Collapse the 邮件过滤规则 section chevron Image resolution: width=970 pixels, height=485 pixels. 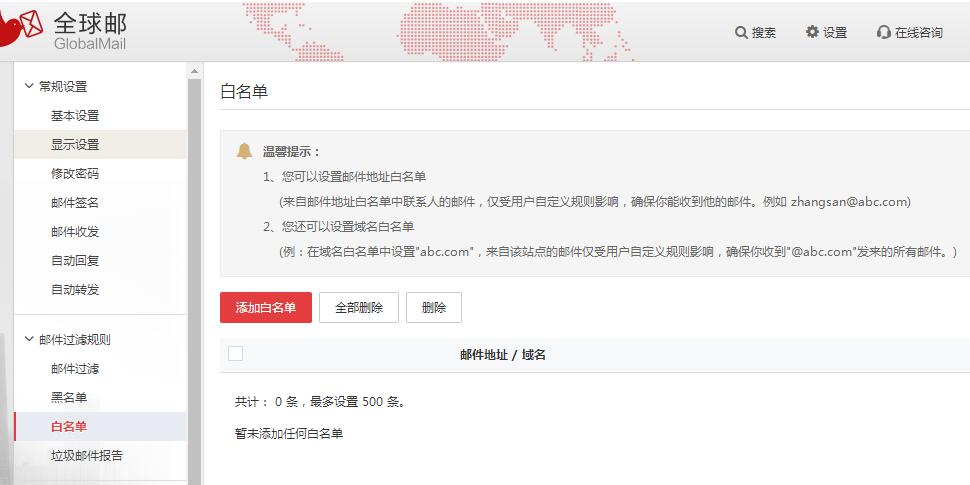(x=29, y=339)
